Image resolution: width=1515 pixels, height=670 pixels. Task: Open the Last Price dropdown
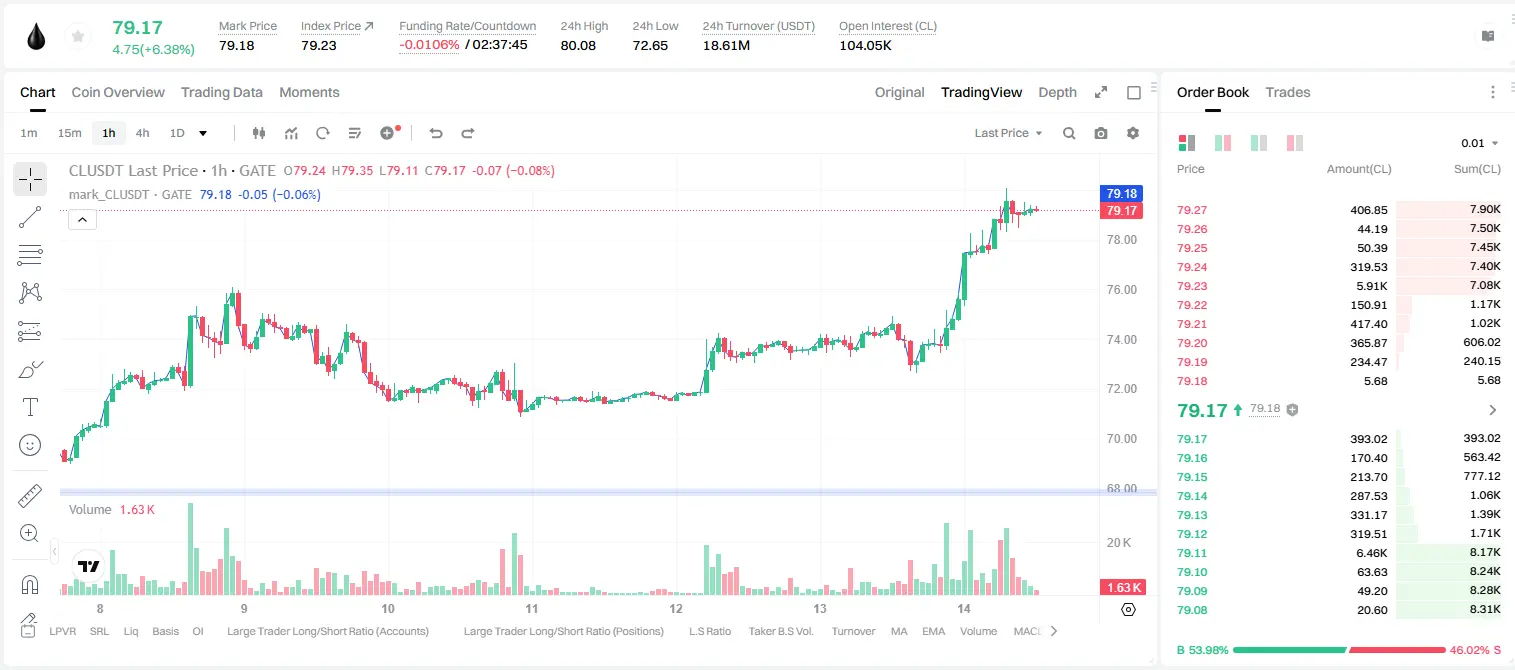1008,133
